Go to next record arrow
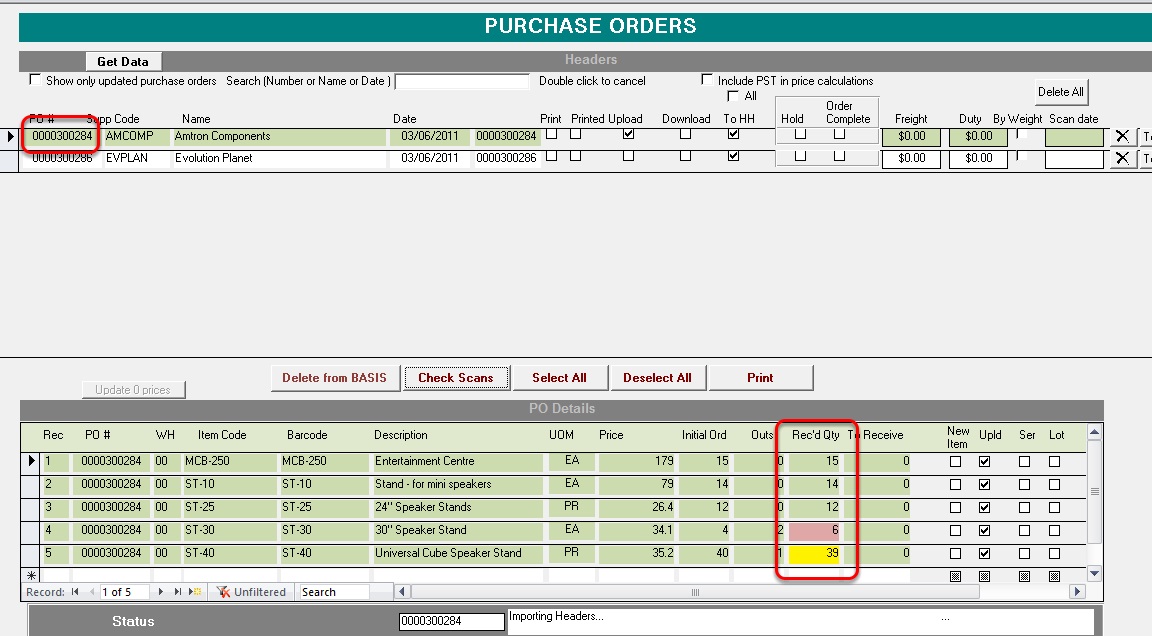The width and height of the screenshot is (1152, 636). [x=161, y=592]
